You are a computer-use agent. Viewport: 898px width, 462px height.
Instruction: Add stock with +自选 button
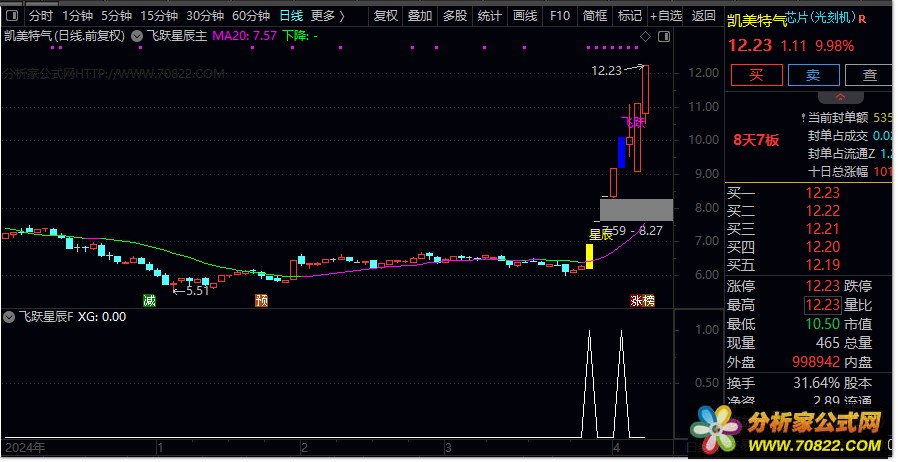point(666,15)
